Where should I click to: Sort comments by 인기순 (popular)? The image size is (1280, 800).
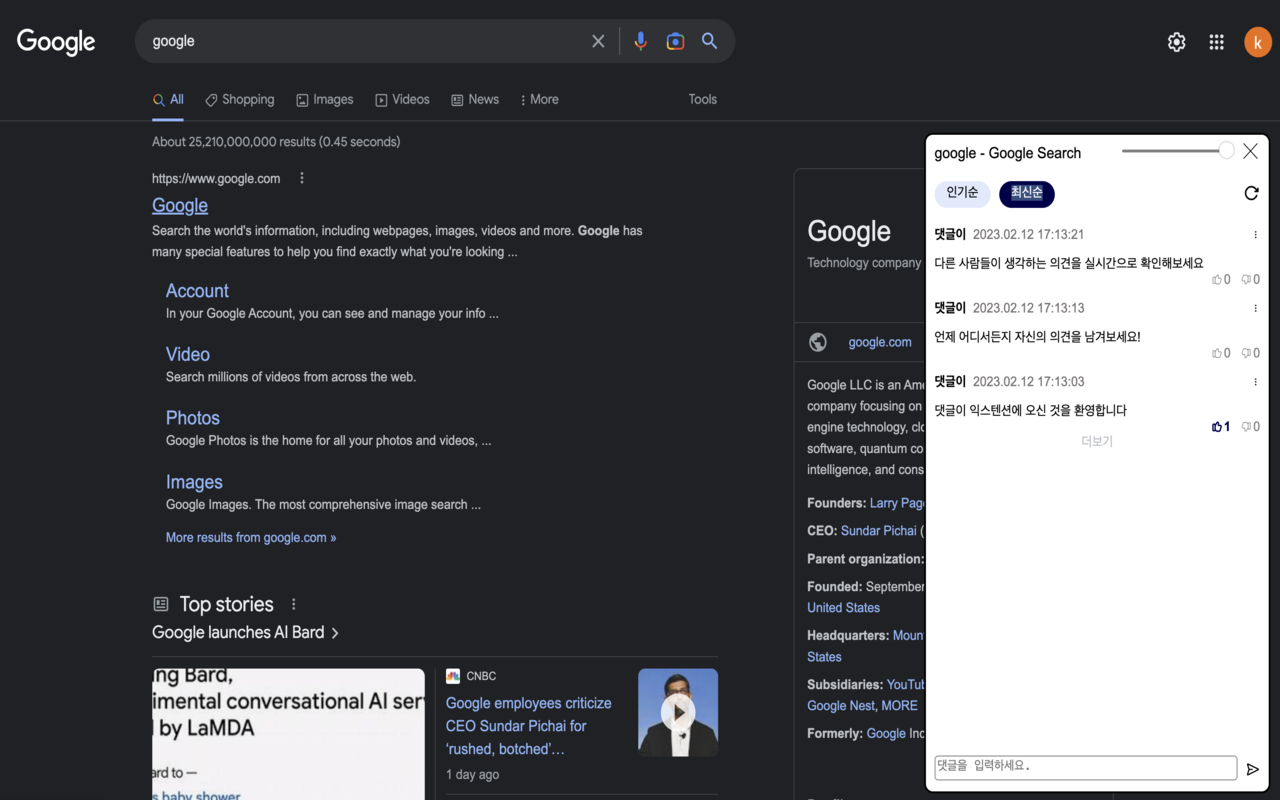(x=962, y=193)
